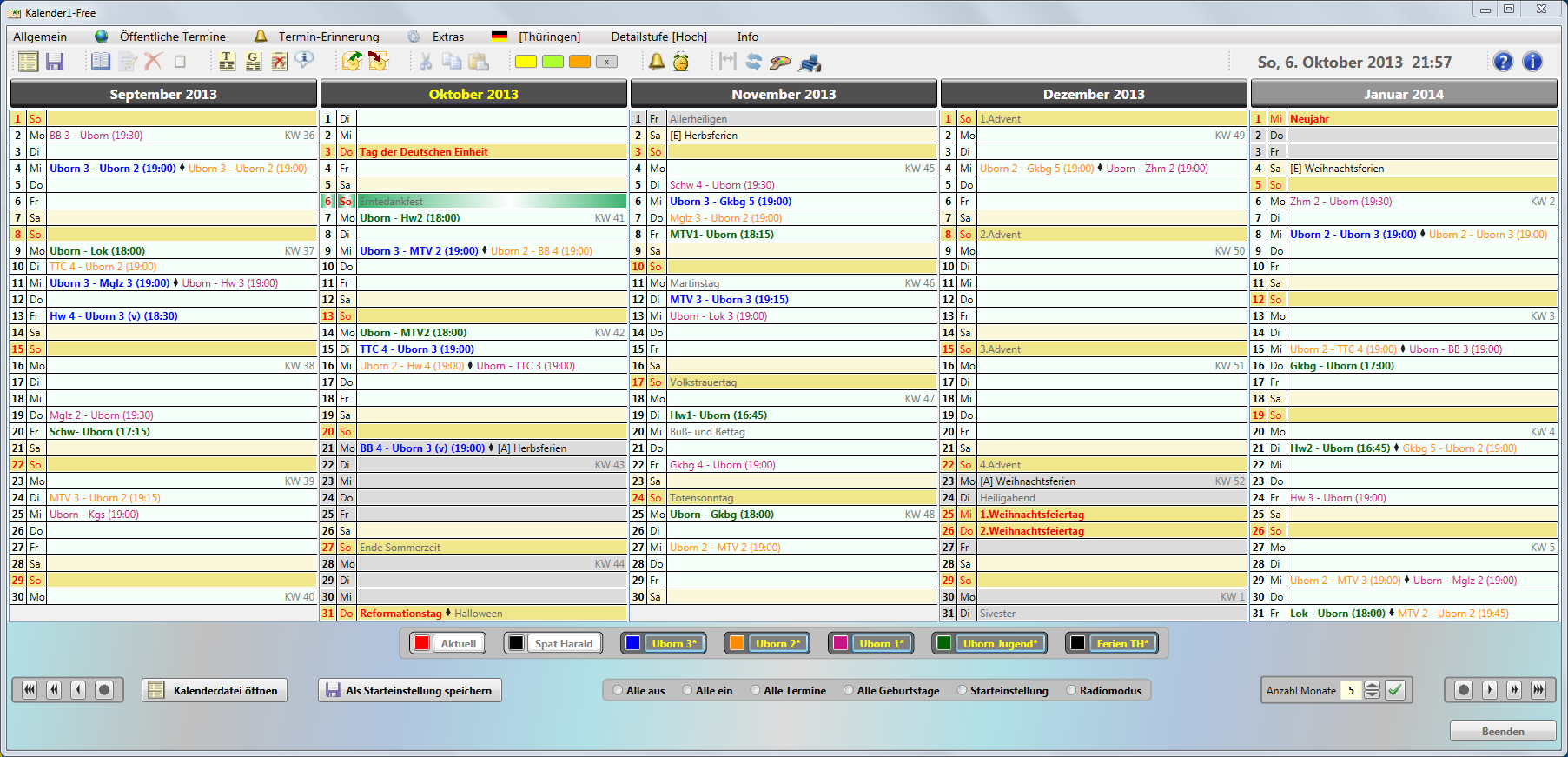Click the alarm clock icon in toolbar
Viewport: 1568px width, 757px height.
(x=681, y=62)
